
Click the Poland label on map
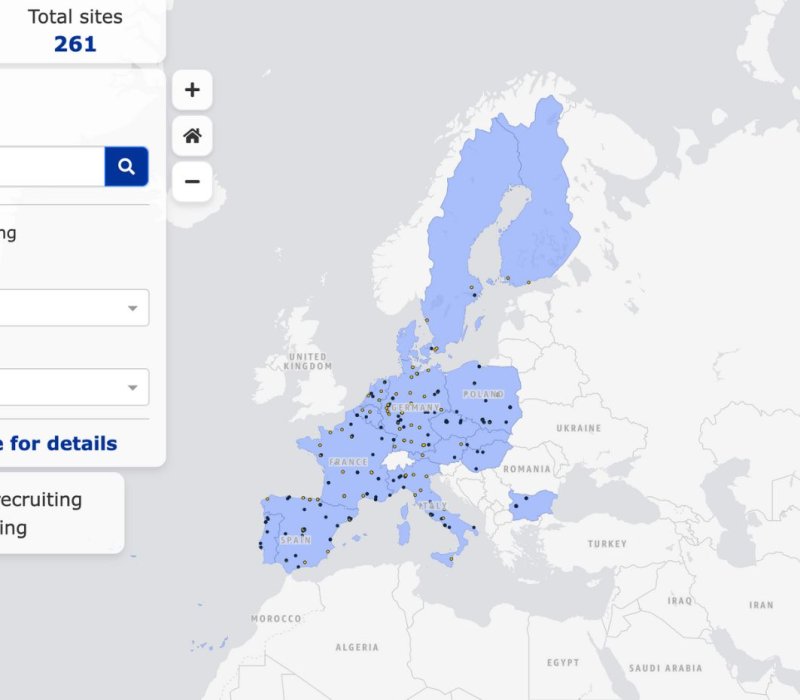(x=483, y=394)
